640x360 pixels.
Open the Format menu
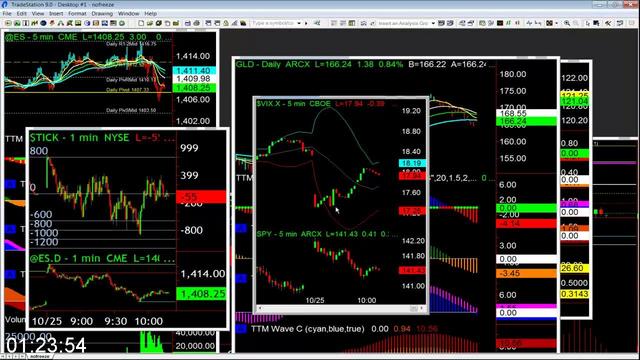(77, 13)
